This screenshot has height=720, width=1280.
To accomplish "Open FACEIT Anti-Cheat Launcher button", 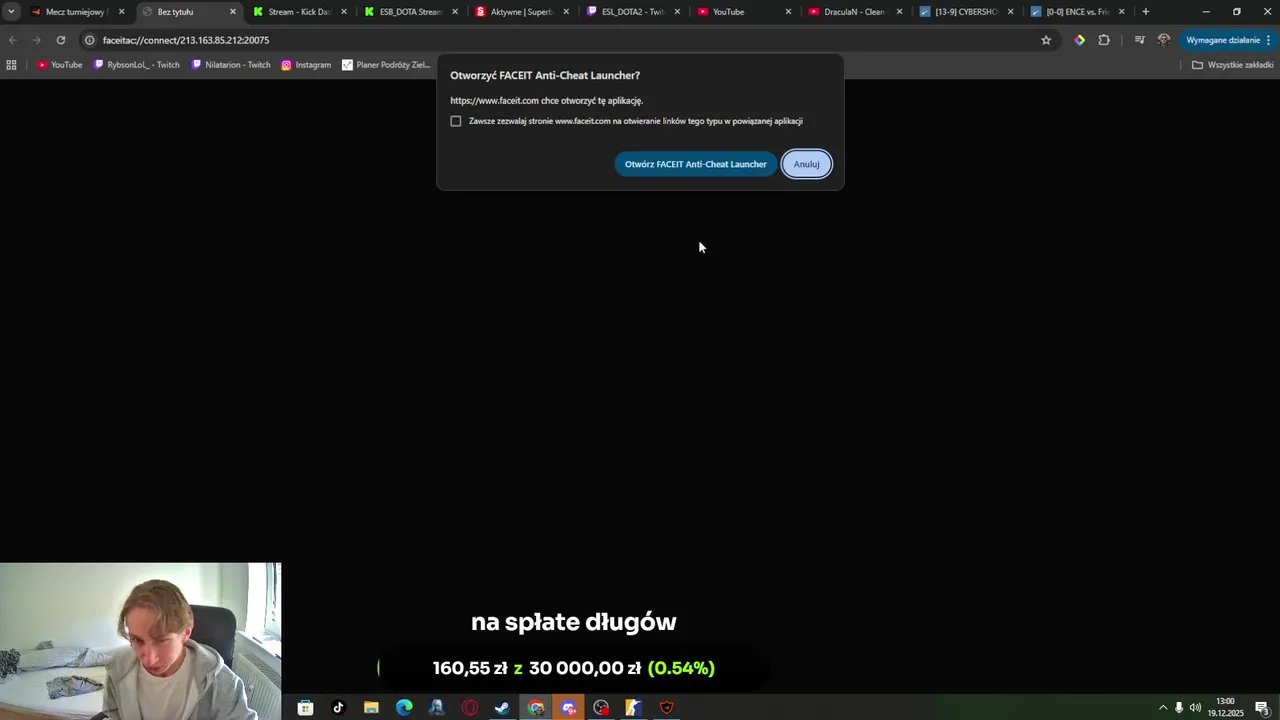I will [x=695, y=164].
